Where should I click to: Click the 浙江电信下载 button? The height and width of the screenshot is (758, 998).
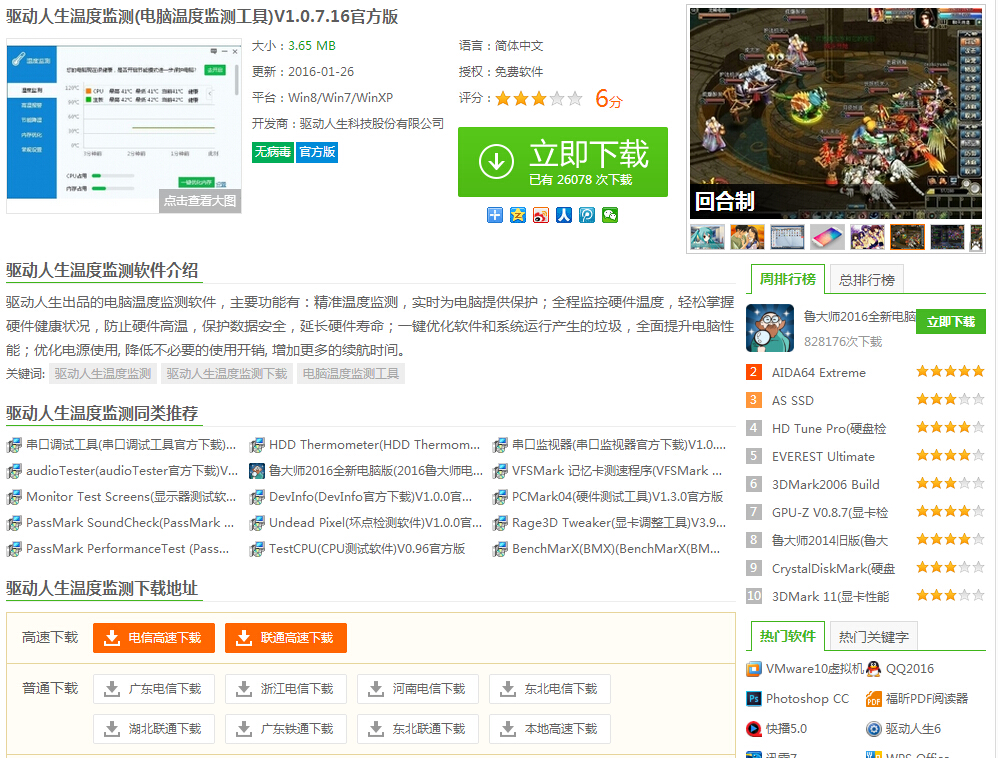coord(286,689)
